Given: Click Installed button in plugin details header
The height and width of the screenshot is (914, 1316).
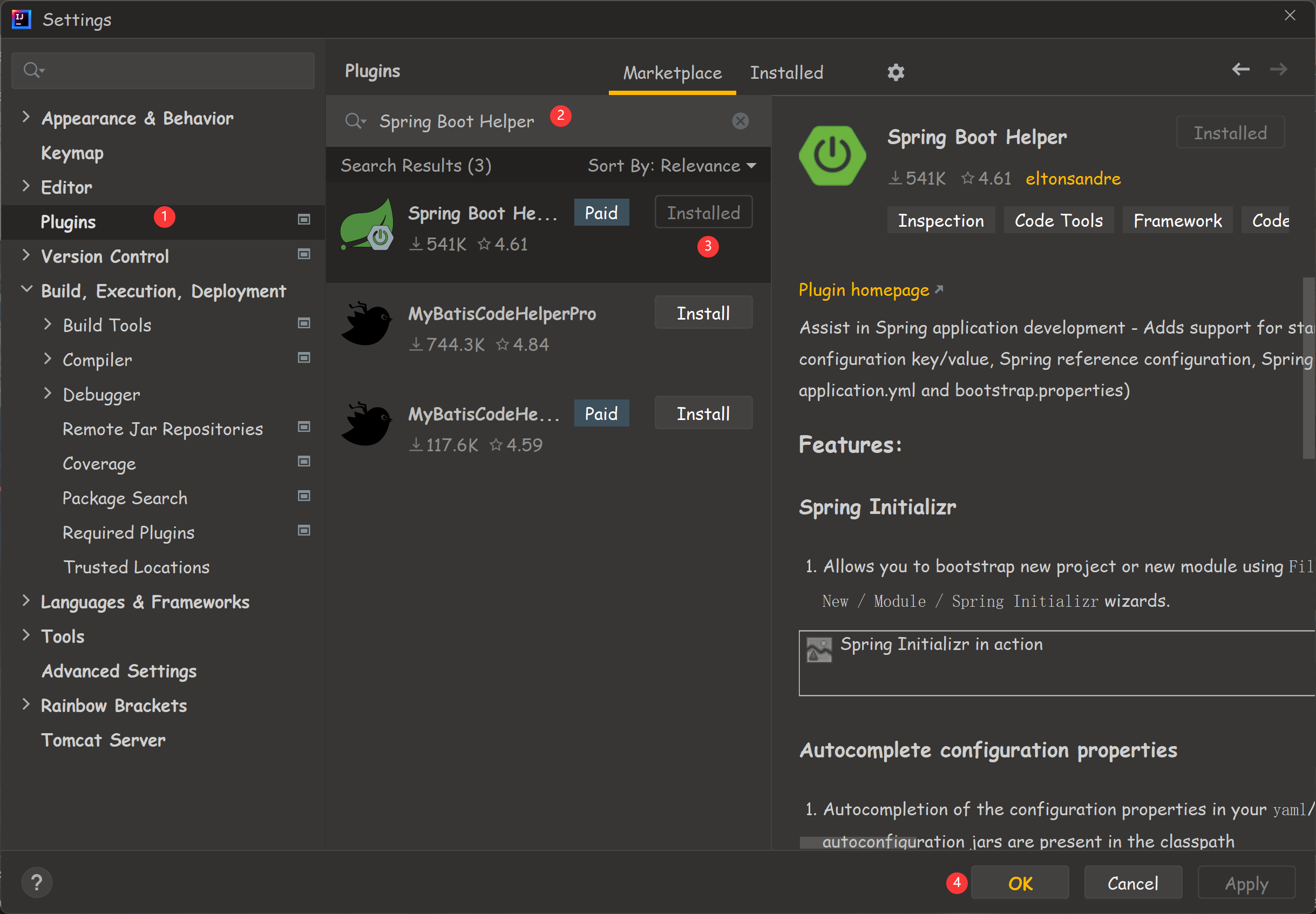Looking at the screenshot, I should [1230, 132].
